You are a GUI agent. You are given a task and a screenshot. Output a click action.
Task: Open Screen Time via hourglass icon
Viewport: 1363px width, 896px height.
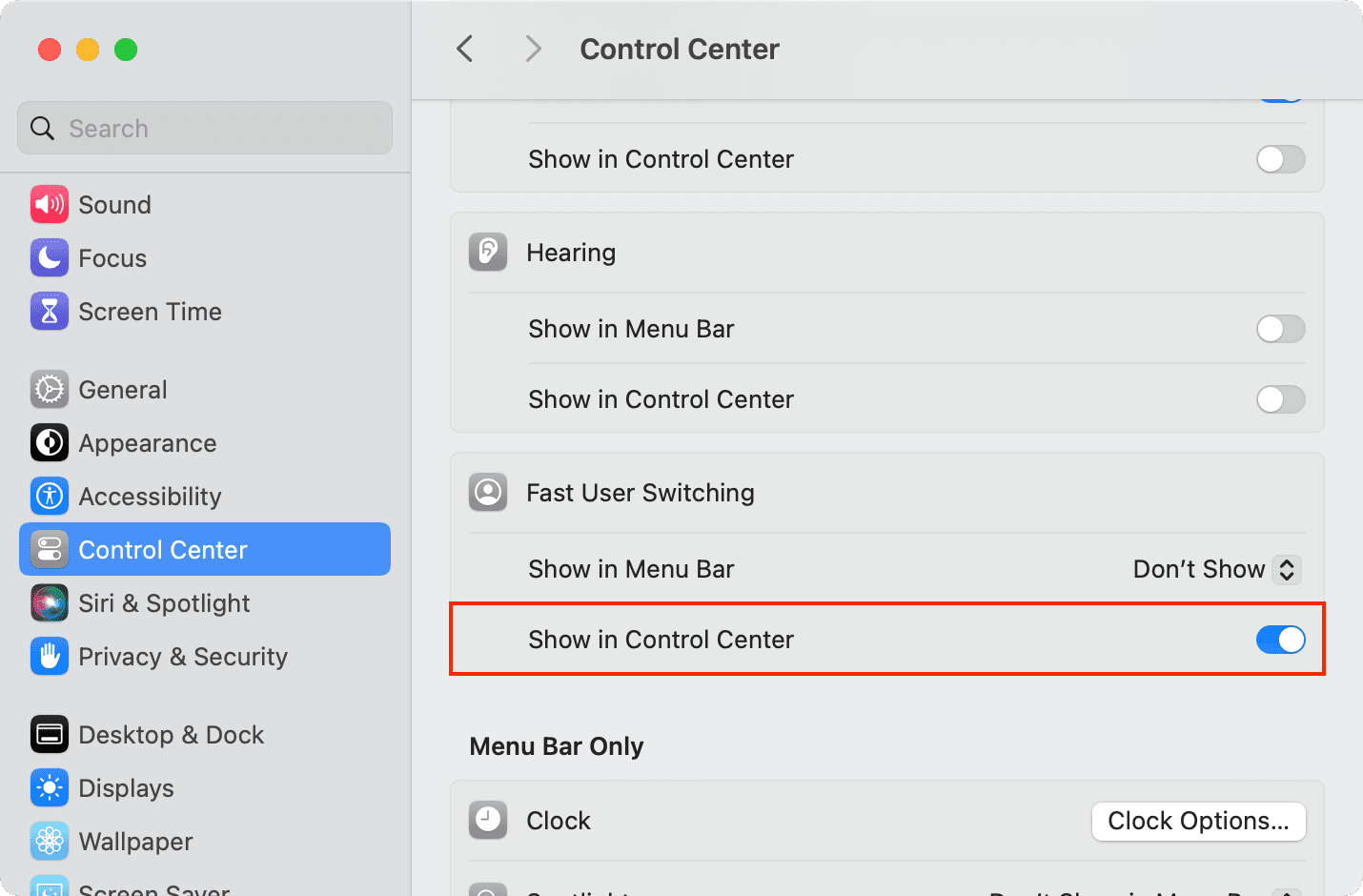[49, 311]
